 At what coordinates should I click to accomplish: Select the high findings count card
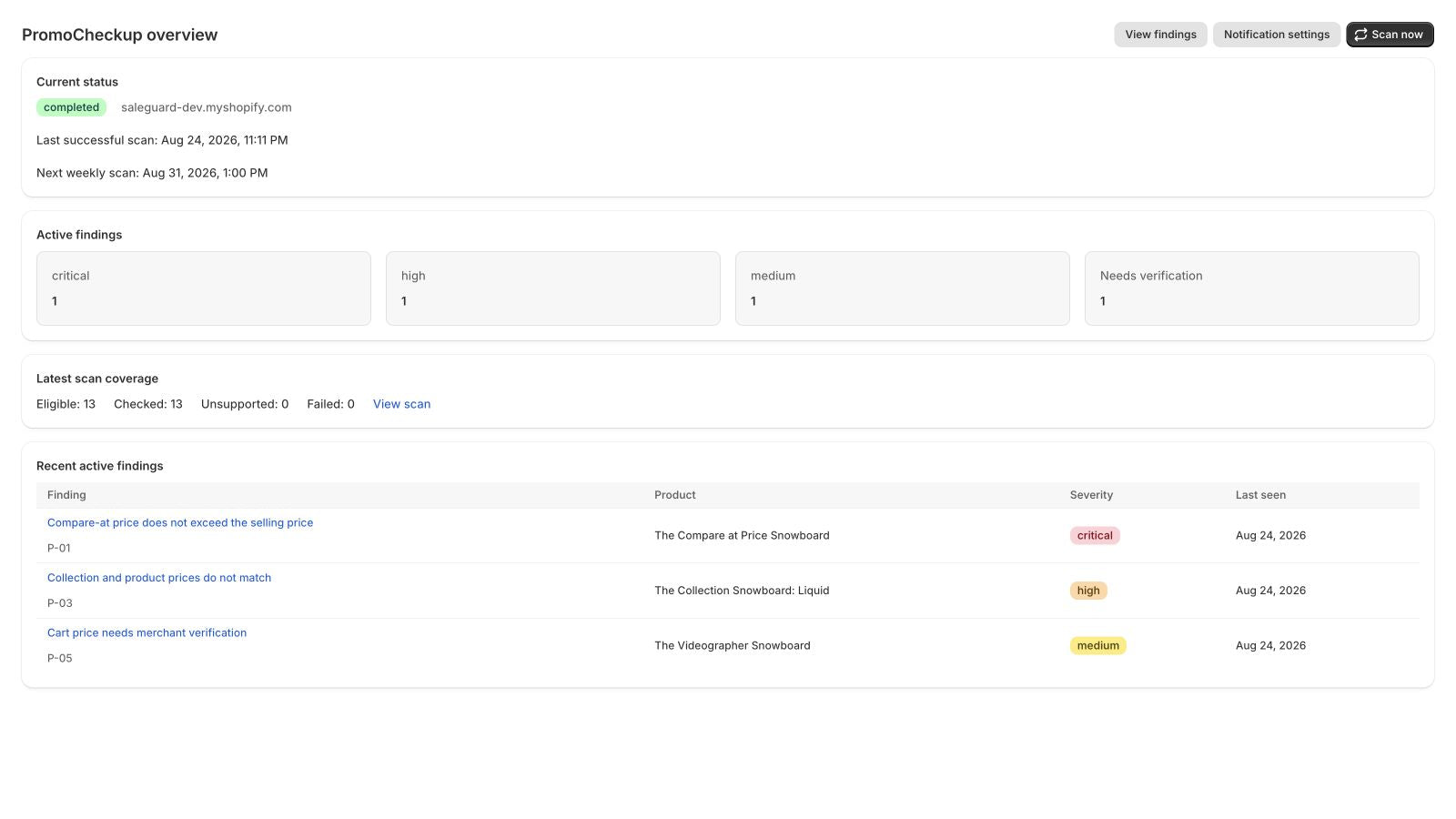553,288
